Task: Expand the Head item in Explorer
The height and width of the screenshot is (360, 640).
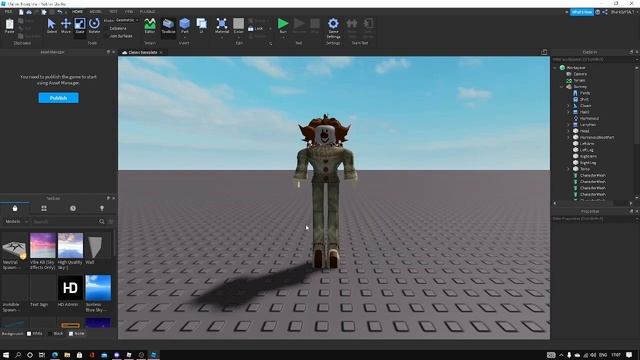Action: tap(569, 131)
